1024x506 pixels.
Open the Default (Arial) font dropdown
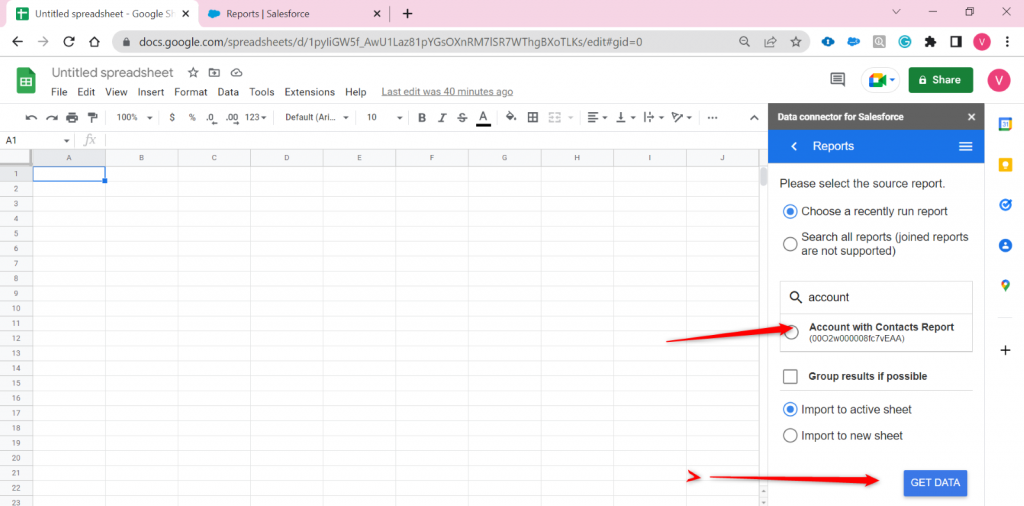pos(317,118)
